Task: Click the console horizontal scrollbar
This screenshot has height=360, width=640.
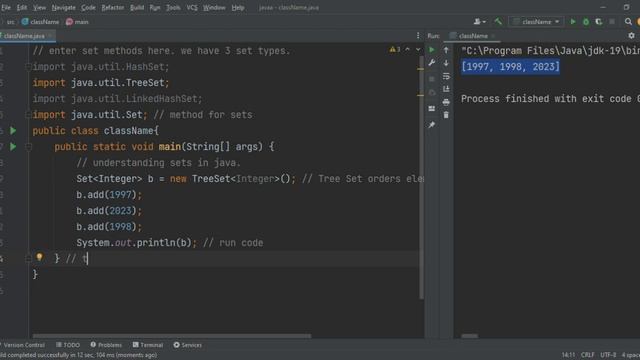Action: click(469, 336)
